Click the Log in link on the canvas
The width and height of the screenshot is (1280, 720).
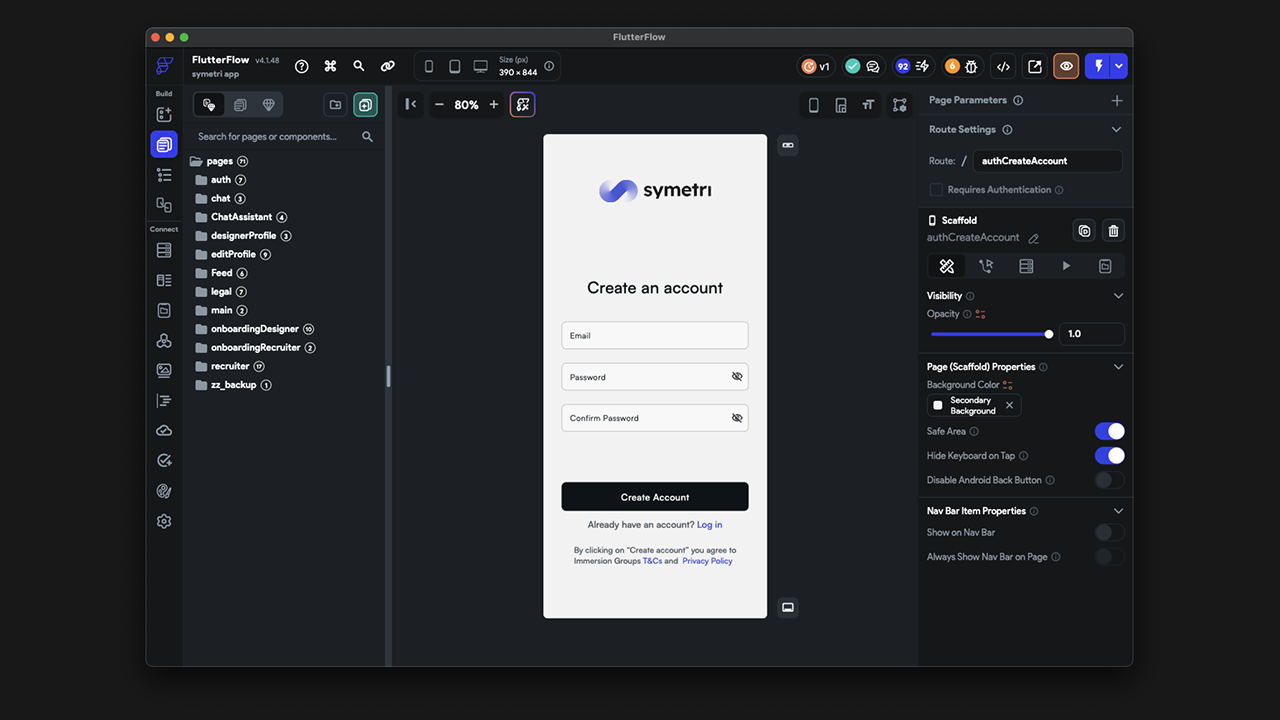[709, 524]
